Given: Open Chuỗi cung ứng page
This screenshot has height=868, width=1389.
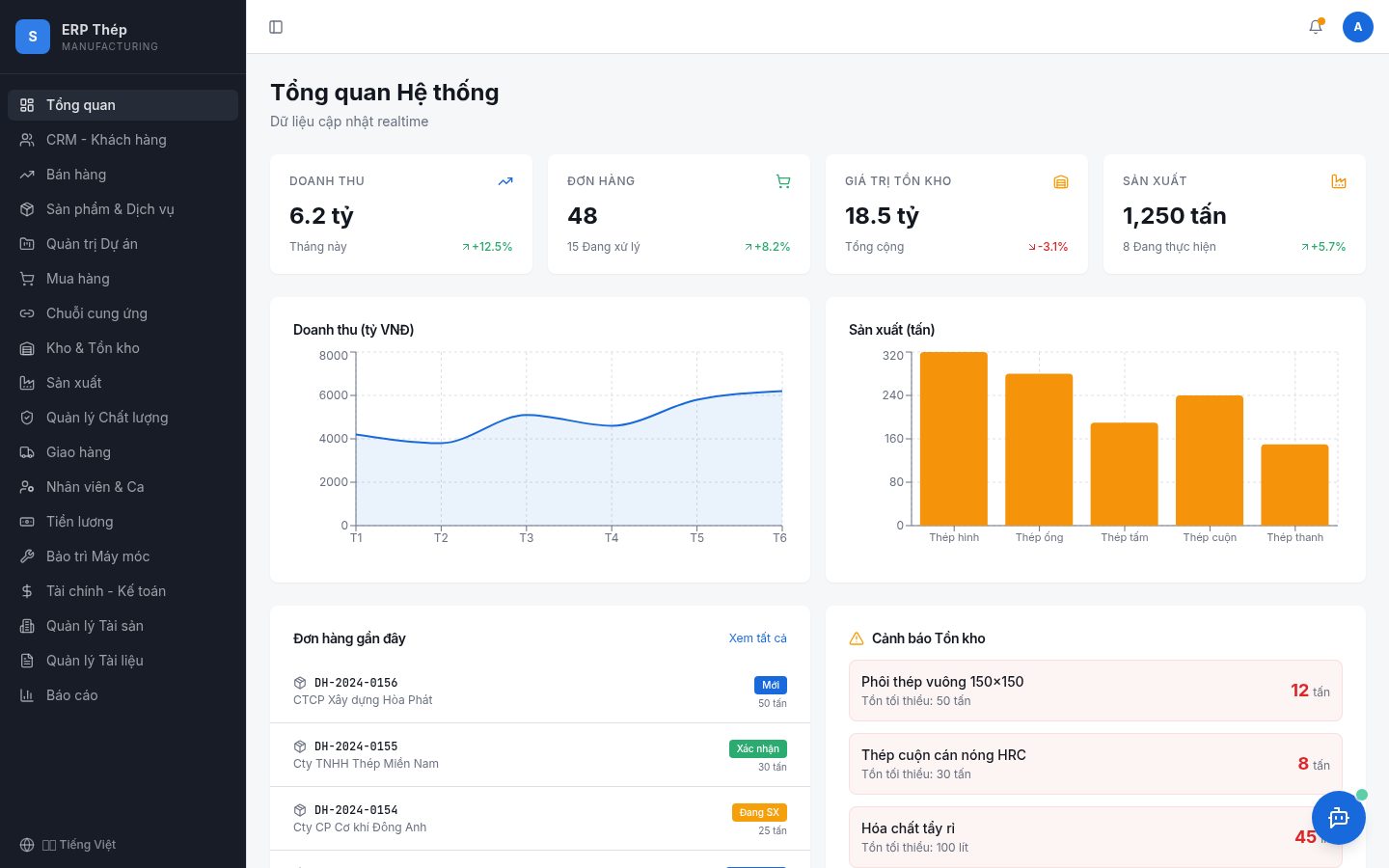Looking at the screenshot, I should pos(123,313).
